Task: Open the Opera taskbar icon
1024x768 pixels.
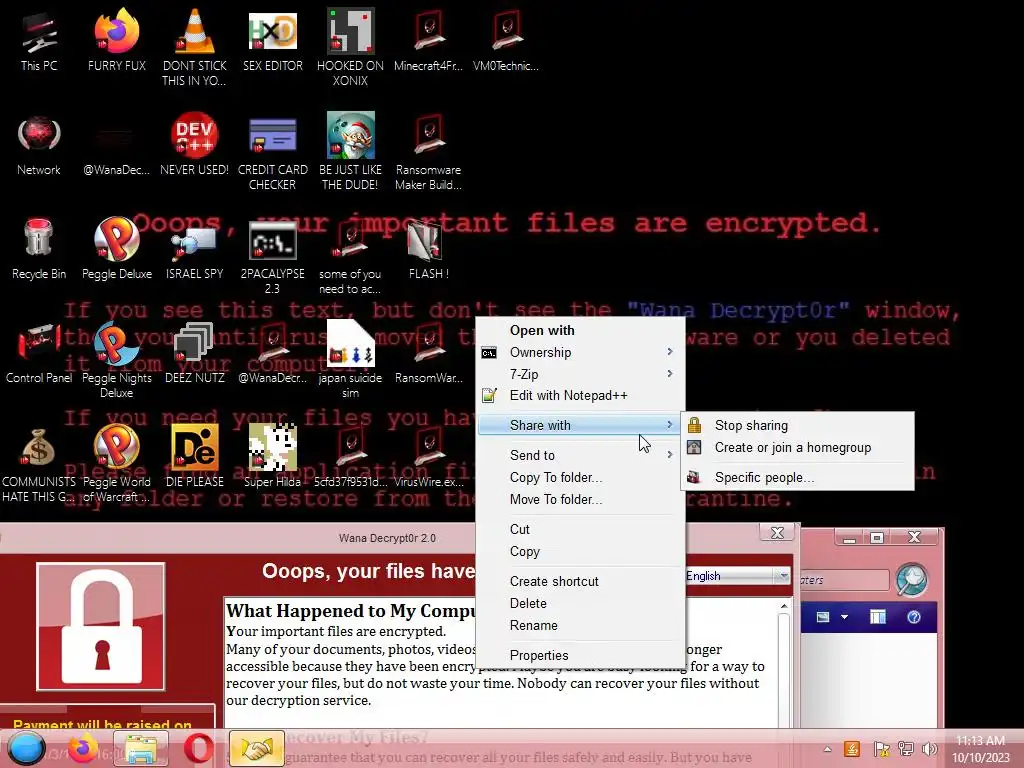Action: (x=198, y=748)
